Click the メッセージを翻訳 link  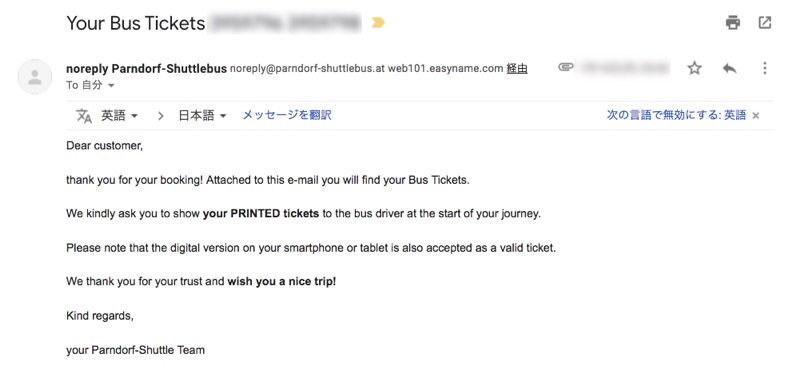(287, 116)
